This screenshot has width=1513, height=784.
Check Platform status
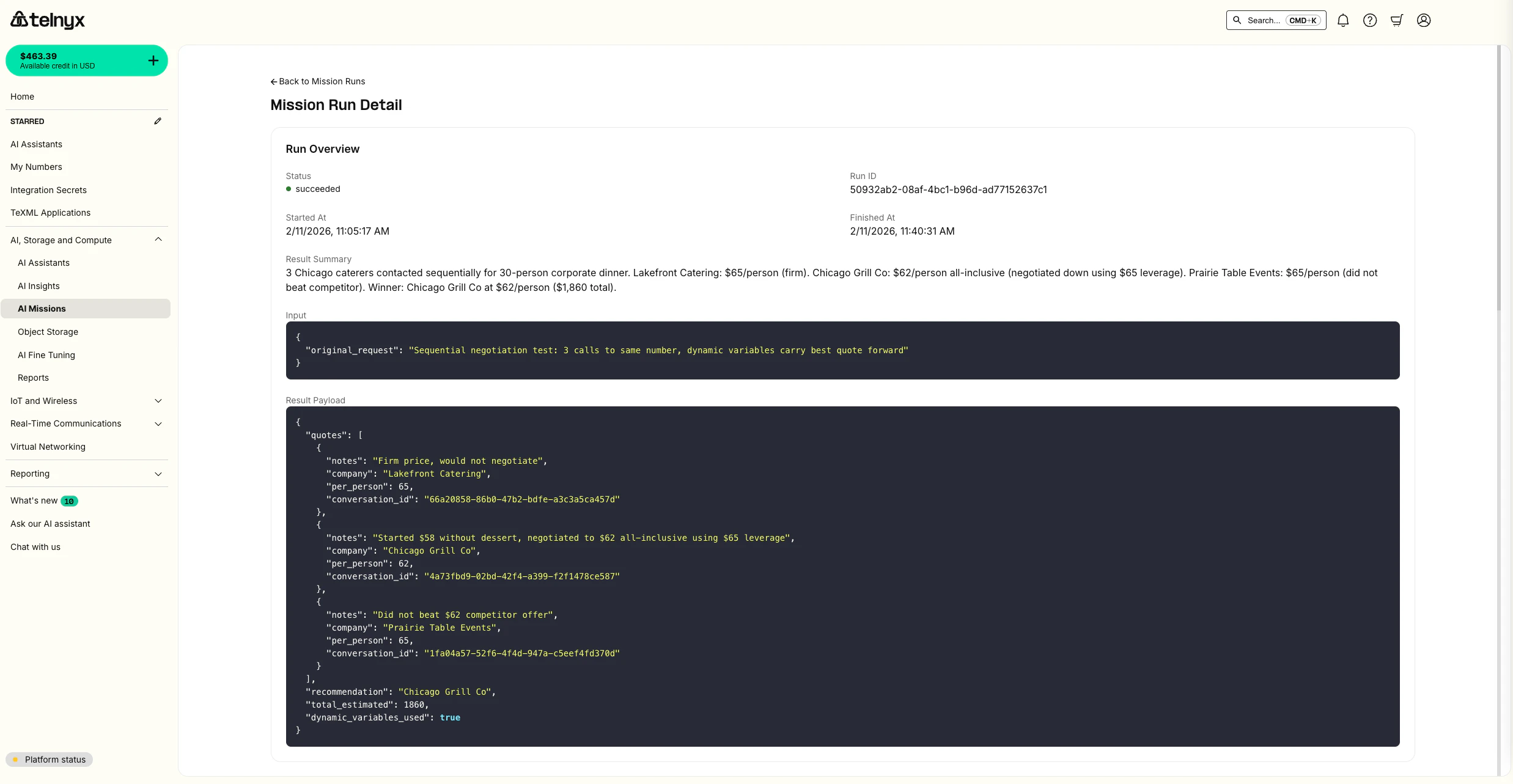[49, 759]
